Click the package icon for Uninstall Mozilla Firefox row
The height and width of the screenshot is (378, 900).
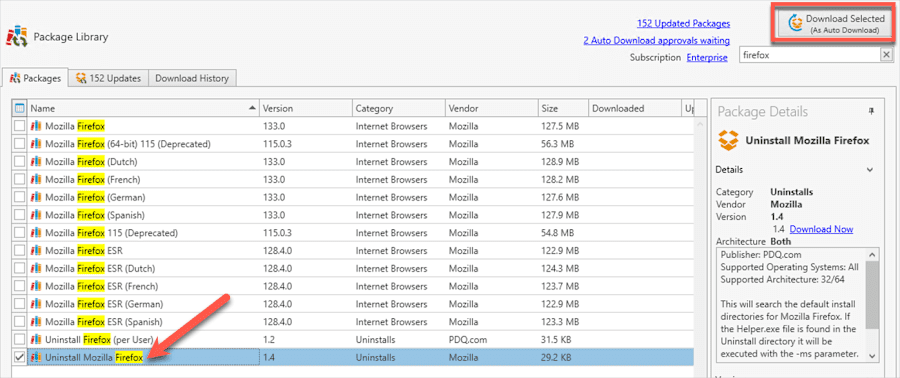click(36, 357)
